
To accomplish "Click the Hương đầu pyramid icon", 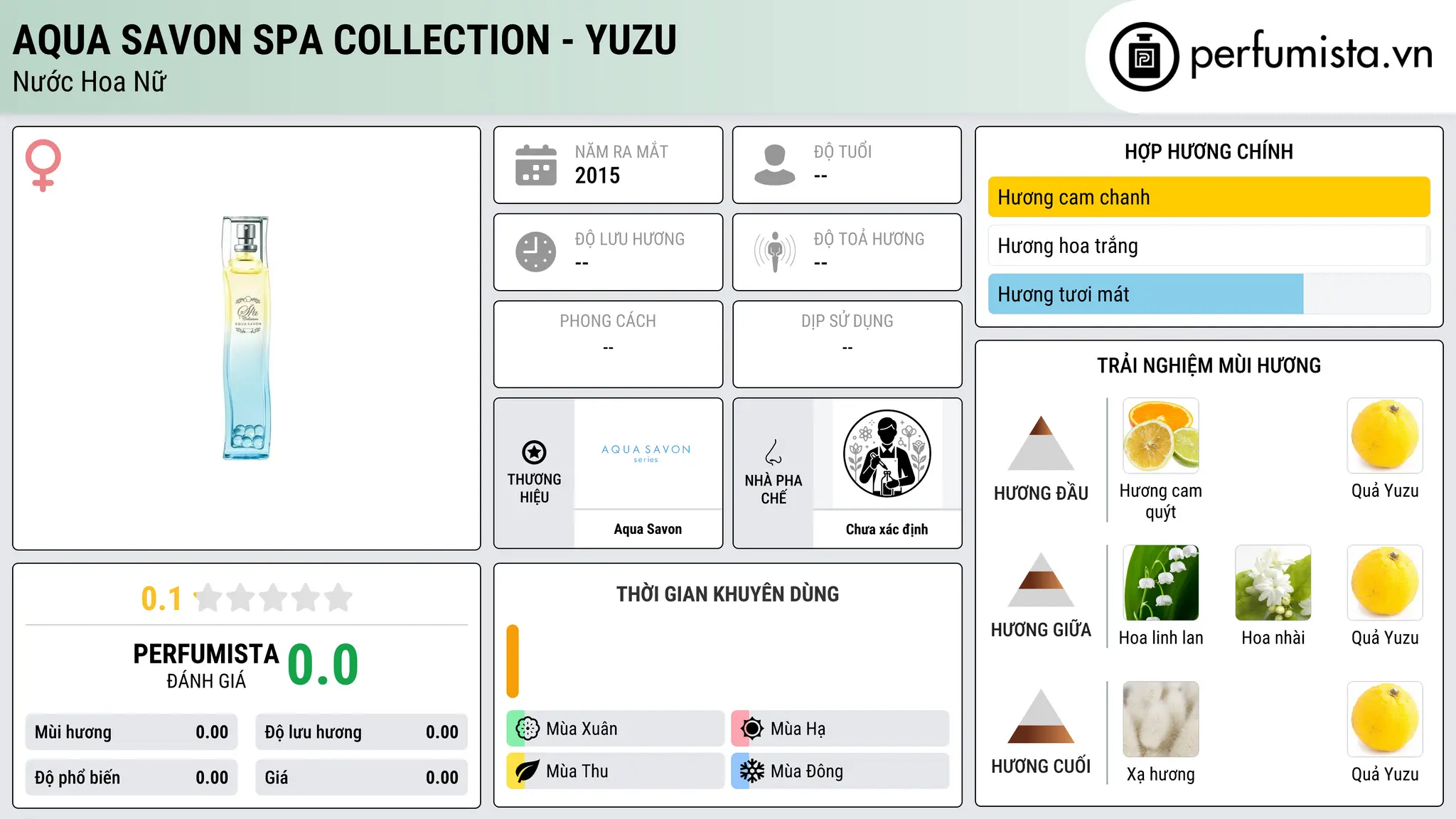I will coord(1041,443).
